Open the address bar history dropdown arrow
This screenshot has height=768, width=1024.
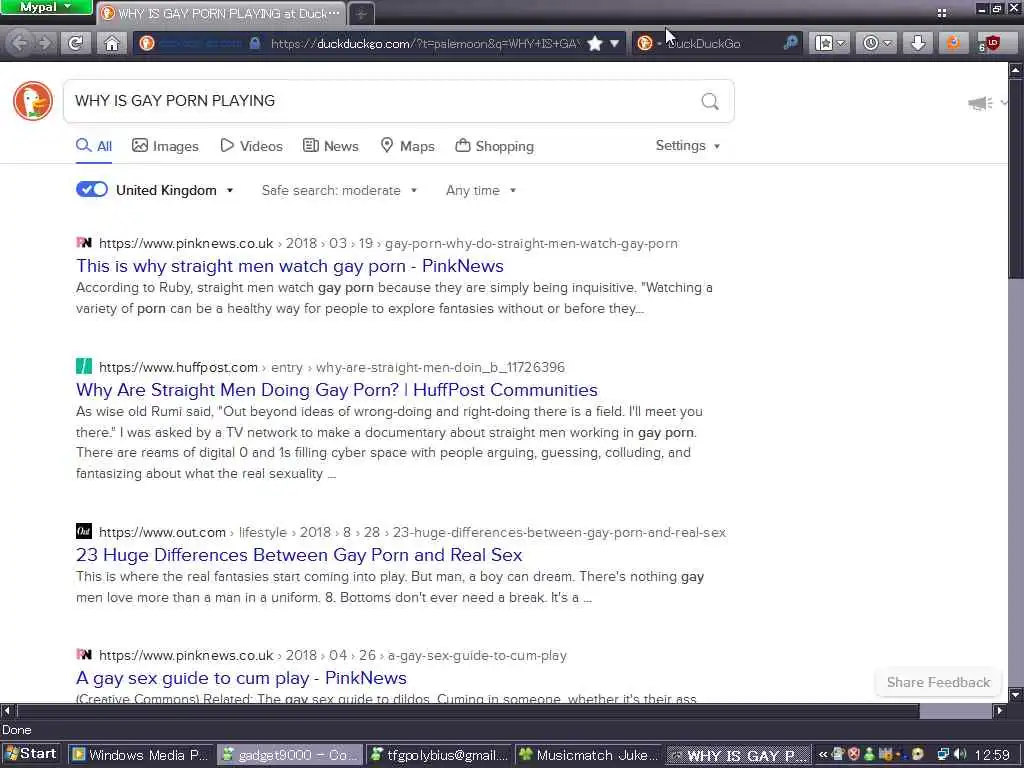[x=615, y=43]
